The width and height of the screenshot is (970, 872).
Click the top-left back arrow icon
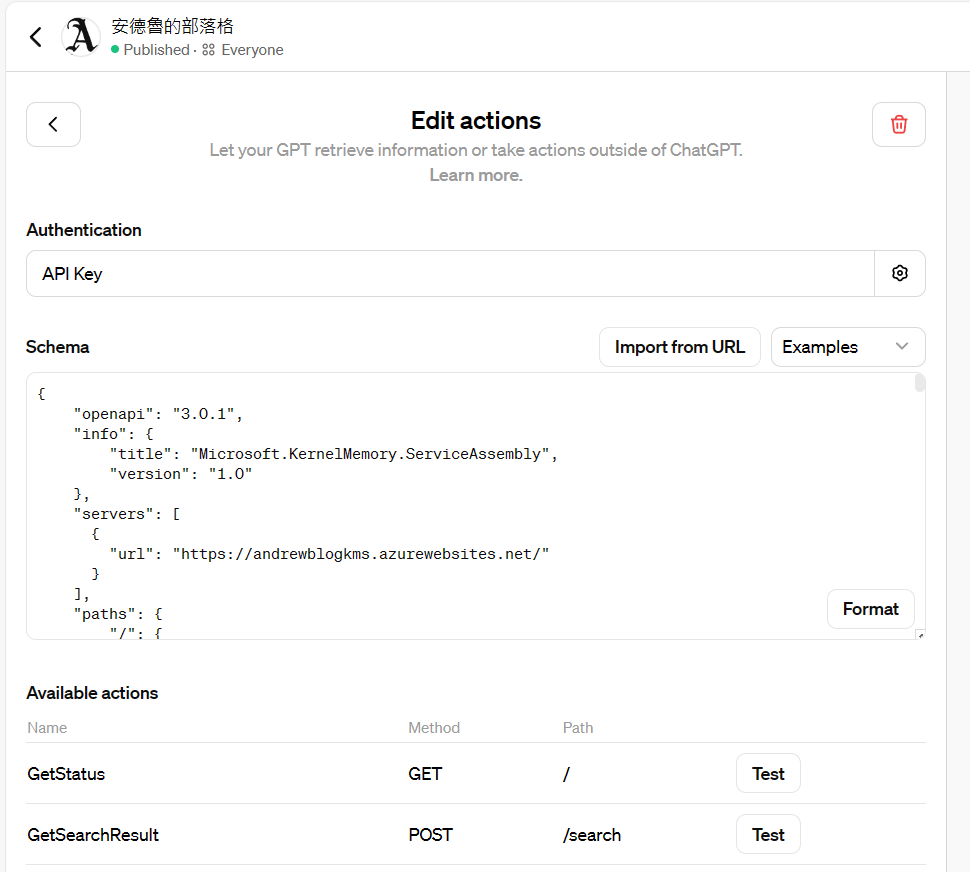coord(36,37)
